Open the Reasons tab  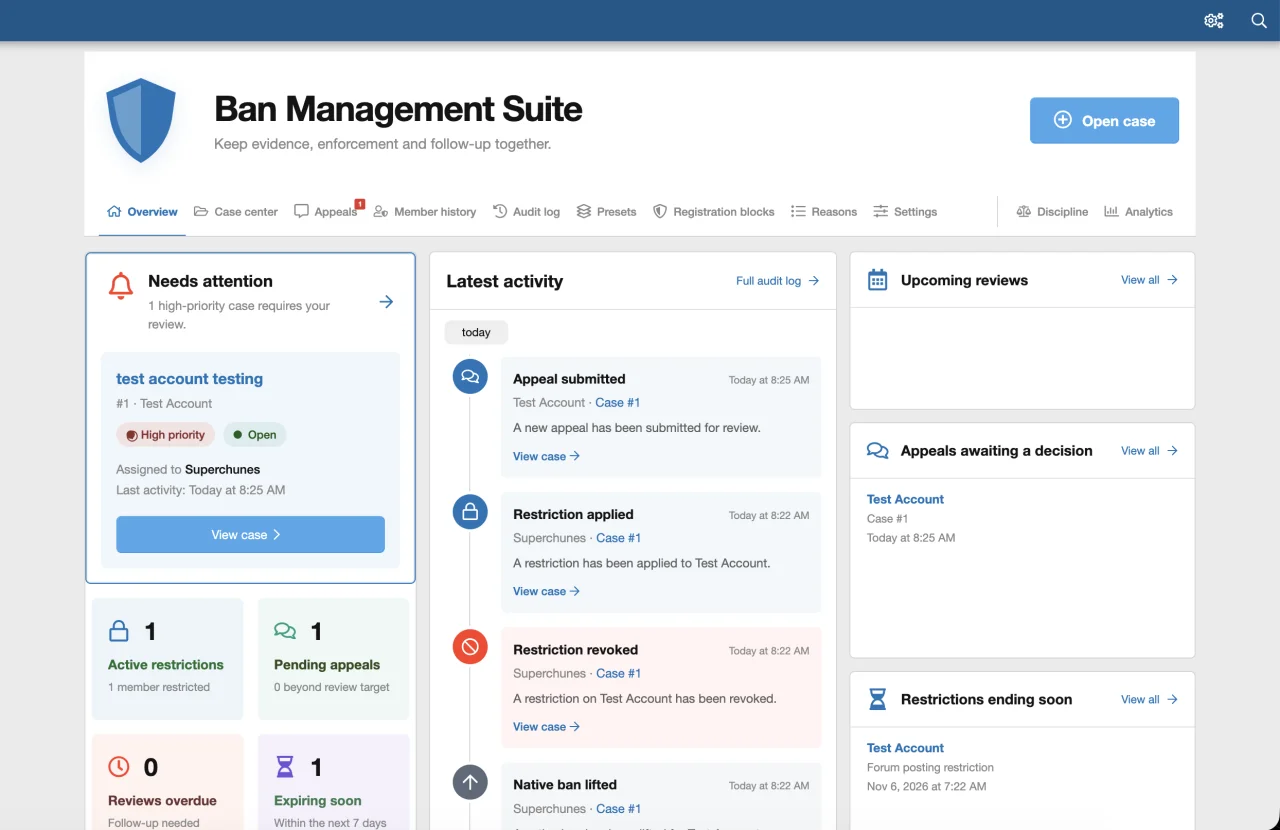click(x=823, y=212)
